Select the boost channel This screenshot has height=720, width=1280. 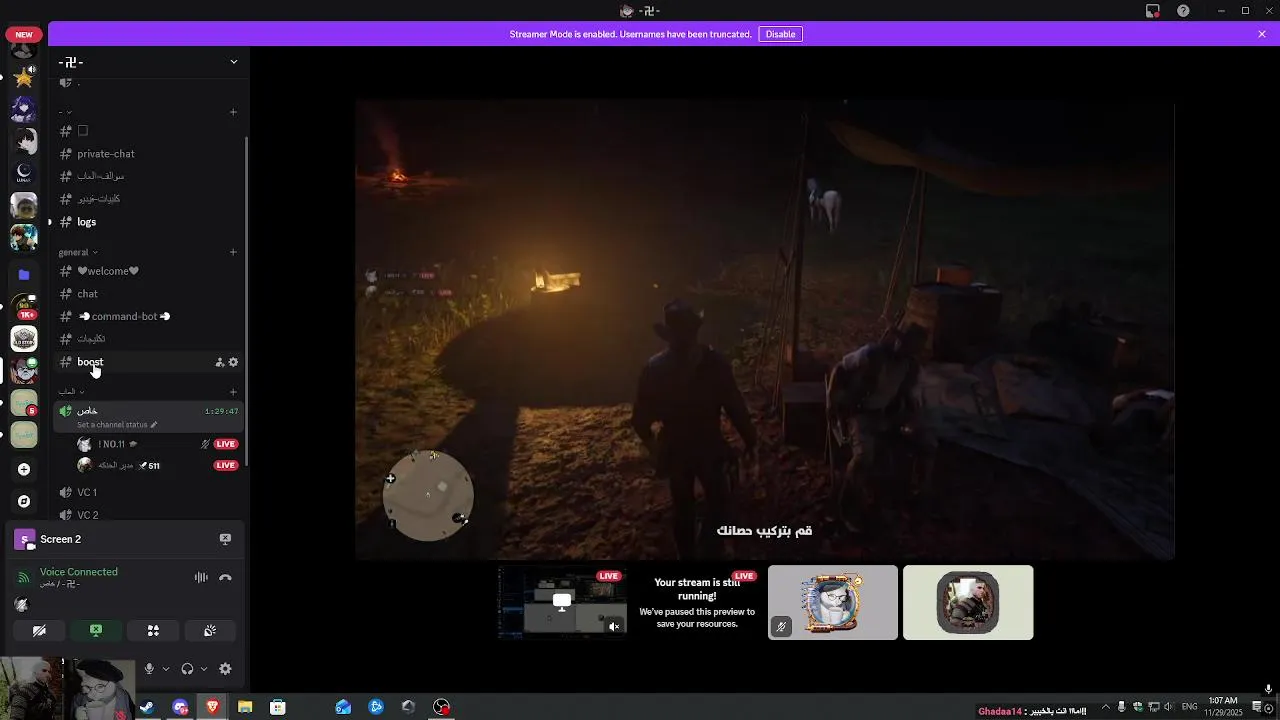148,362
